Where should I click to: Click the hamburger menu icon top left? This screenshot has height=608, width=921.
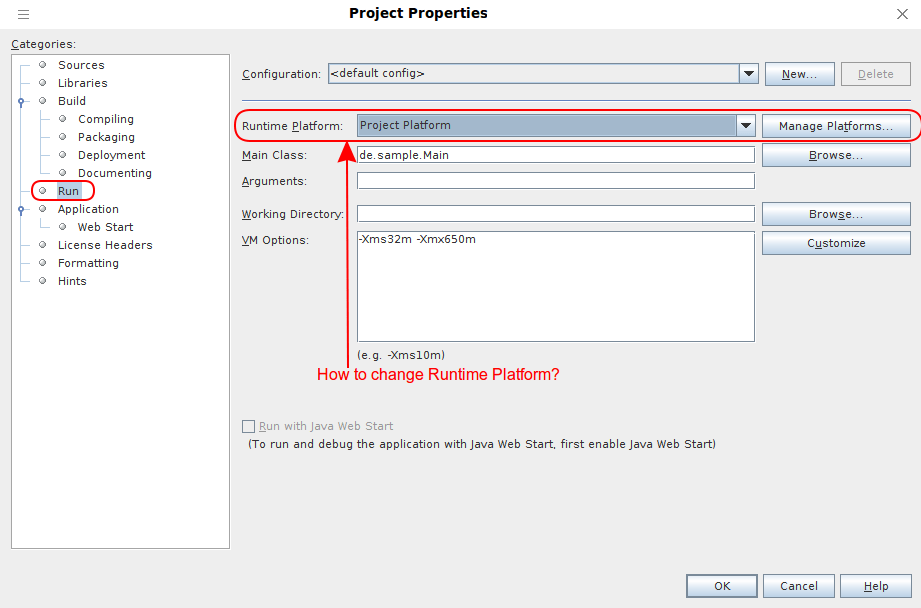25,14
